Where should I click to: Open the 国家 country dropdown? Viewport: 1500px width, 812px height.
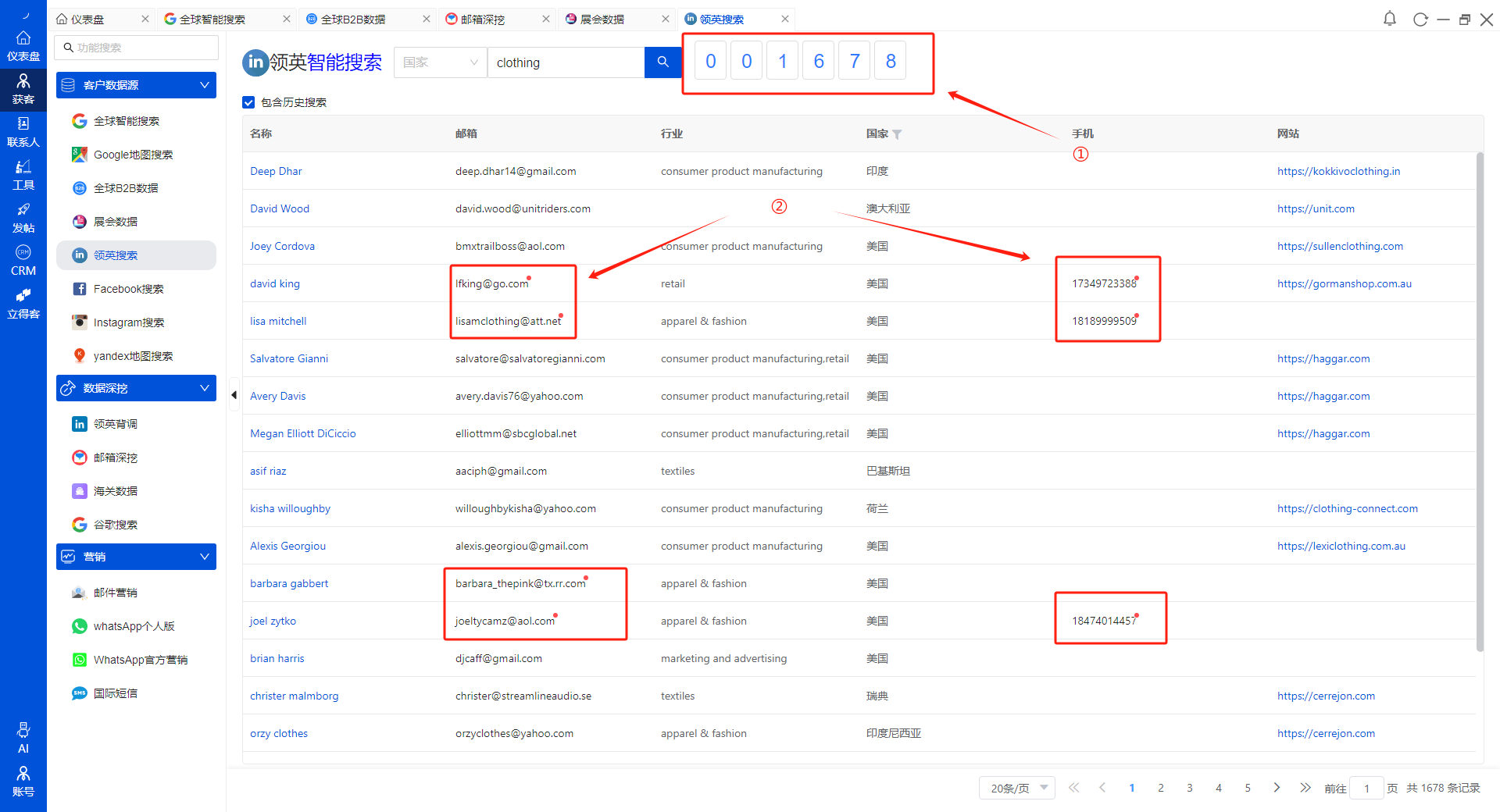[x=440, y=62]
